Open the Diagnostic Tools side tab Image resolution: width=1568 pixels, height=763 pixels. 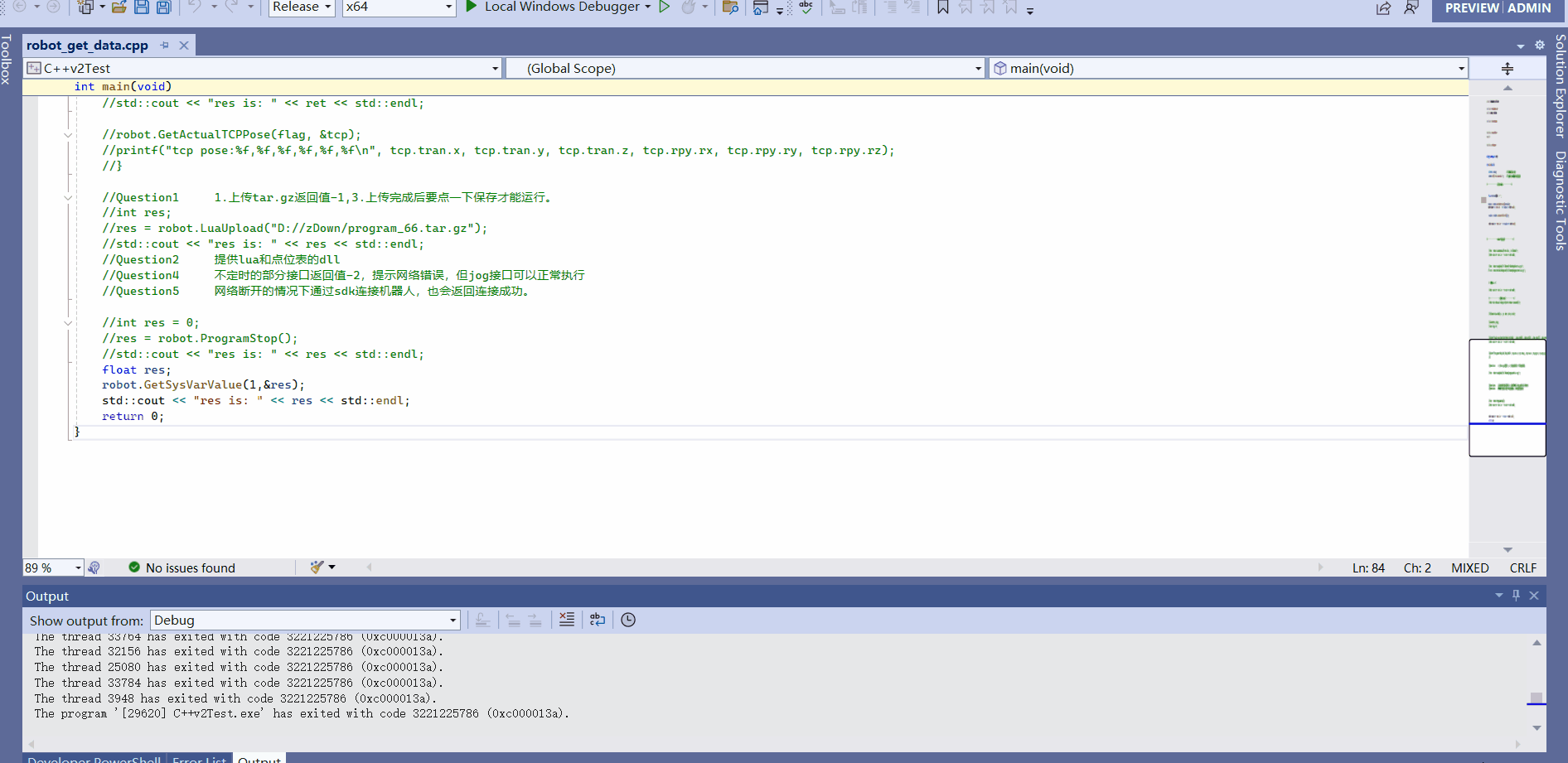coord(1560,200)
